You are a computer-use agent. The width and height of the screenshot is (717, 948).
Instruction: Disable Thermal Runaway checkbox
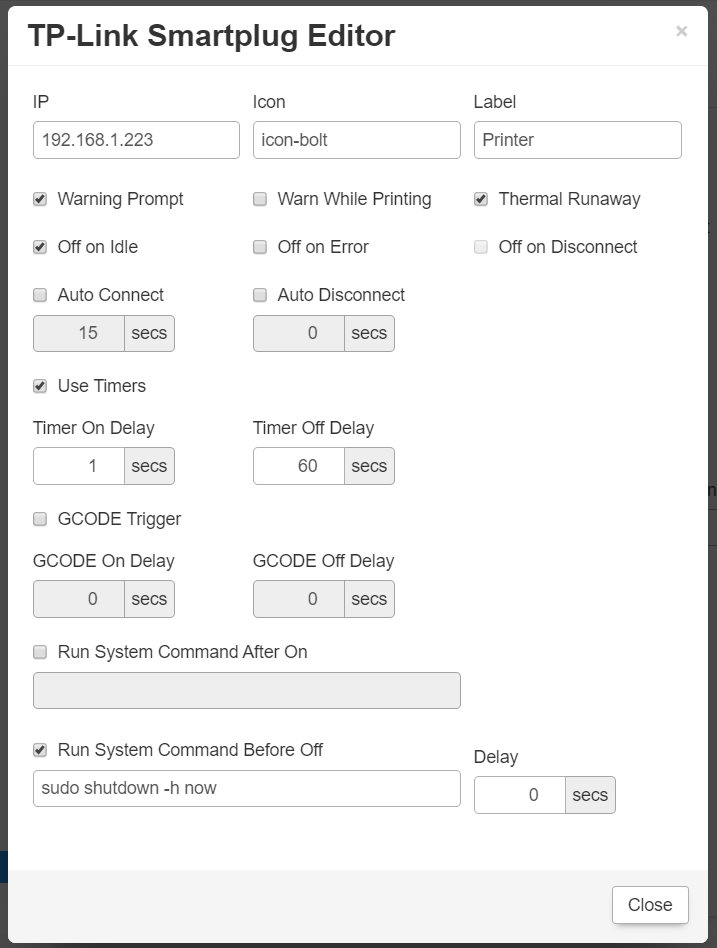481,199
